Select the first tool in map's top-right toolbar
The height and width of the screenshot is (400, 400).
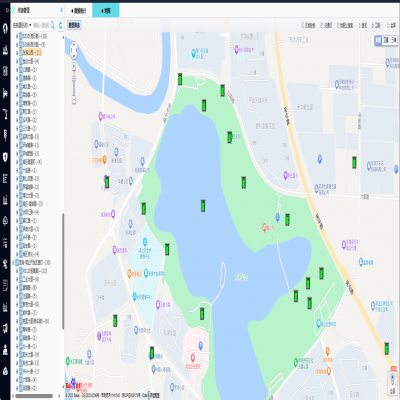pos(308,25)
